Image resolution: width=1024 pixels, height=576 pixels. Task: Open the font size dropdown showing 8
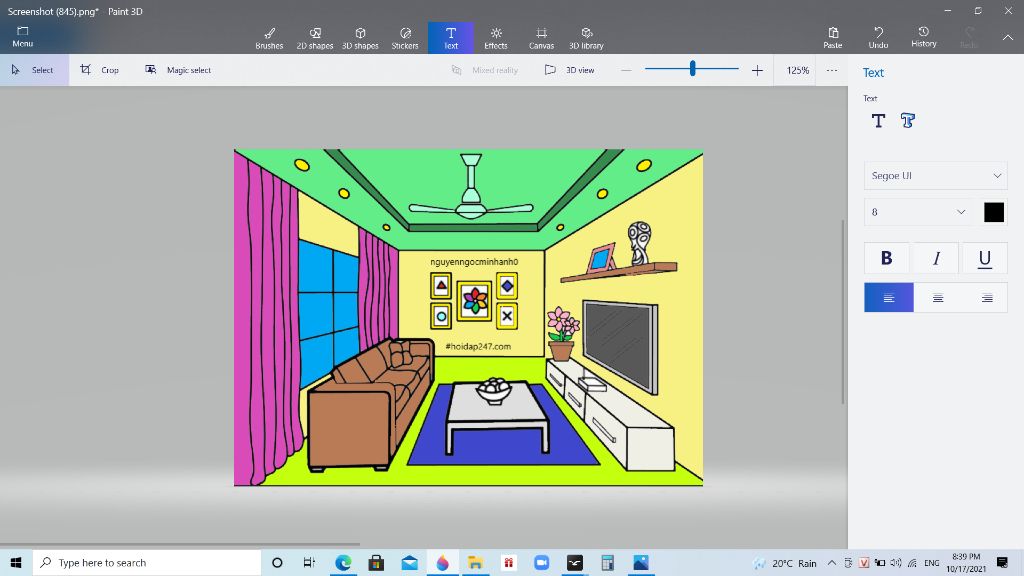tap(918, 212)
